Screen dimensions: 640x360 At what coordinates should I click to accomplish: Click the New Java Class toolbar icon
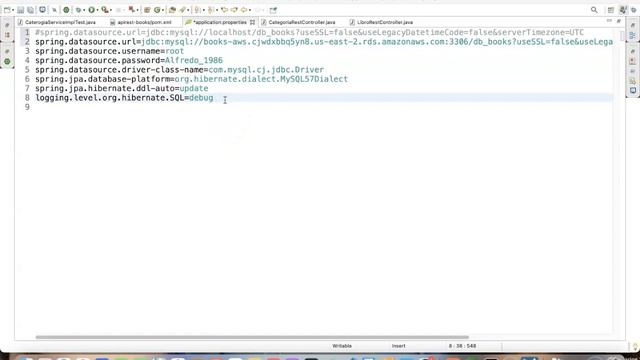pyautogui.click(x=157, y=10)
